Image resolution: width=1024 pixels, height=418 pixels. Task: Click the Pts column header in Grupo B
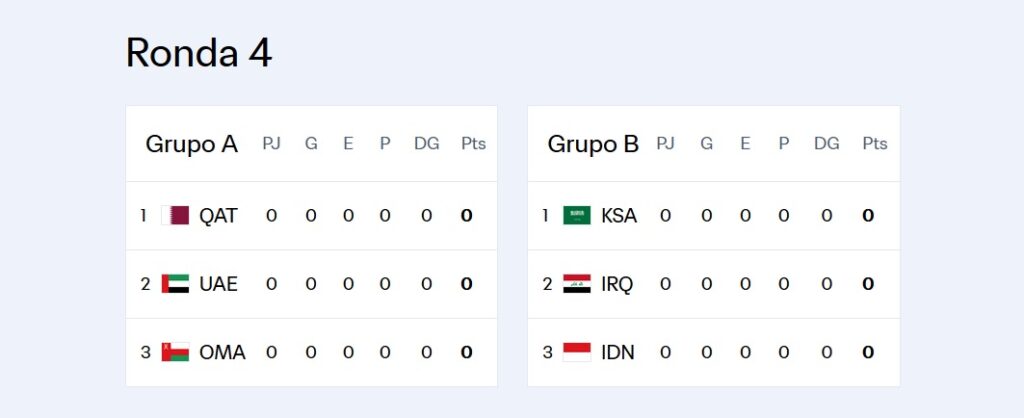coord(875,144)
